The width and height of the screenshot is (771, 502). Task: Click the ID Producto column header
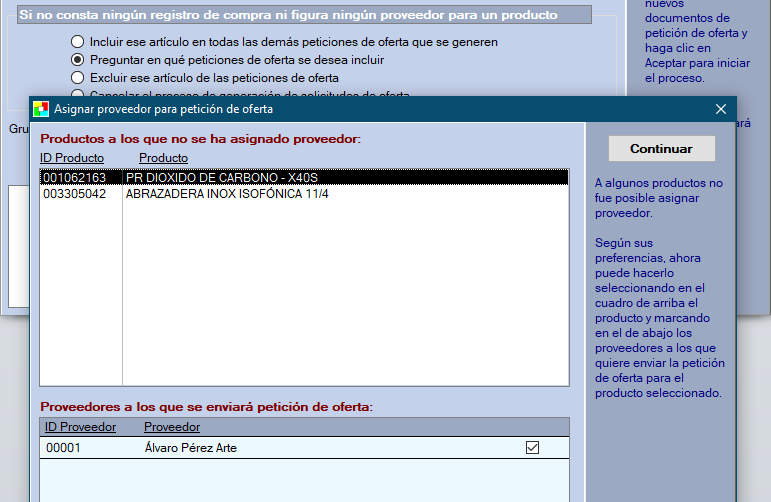click(x=72, y=158)
